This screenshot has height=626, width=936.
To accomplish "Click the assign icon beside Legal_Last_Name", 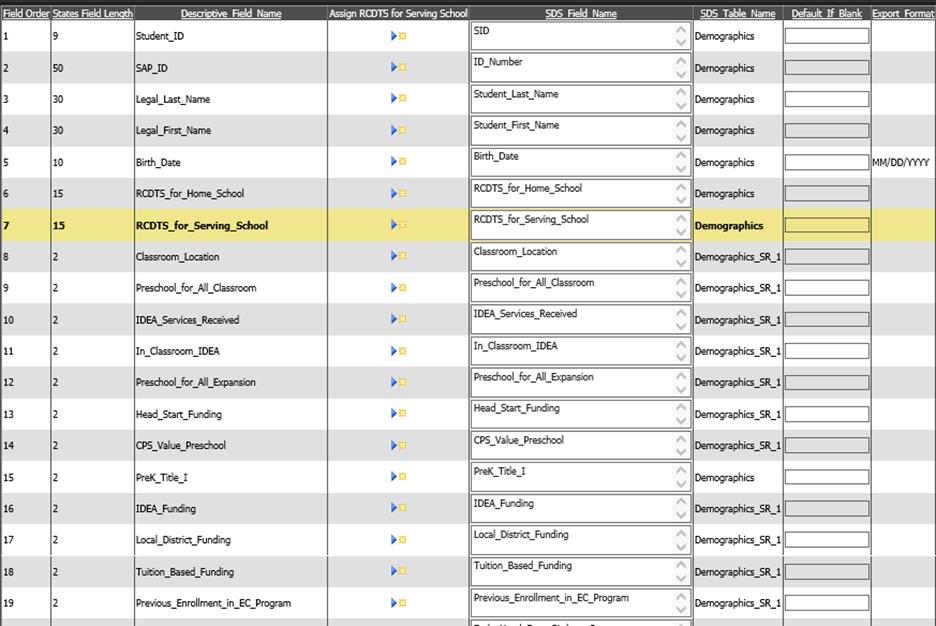I will tap(398, 99).
